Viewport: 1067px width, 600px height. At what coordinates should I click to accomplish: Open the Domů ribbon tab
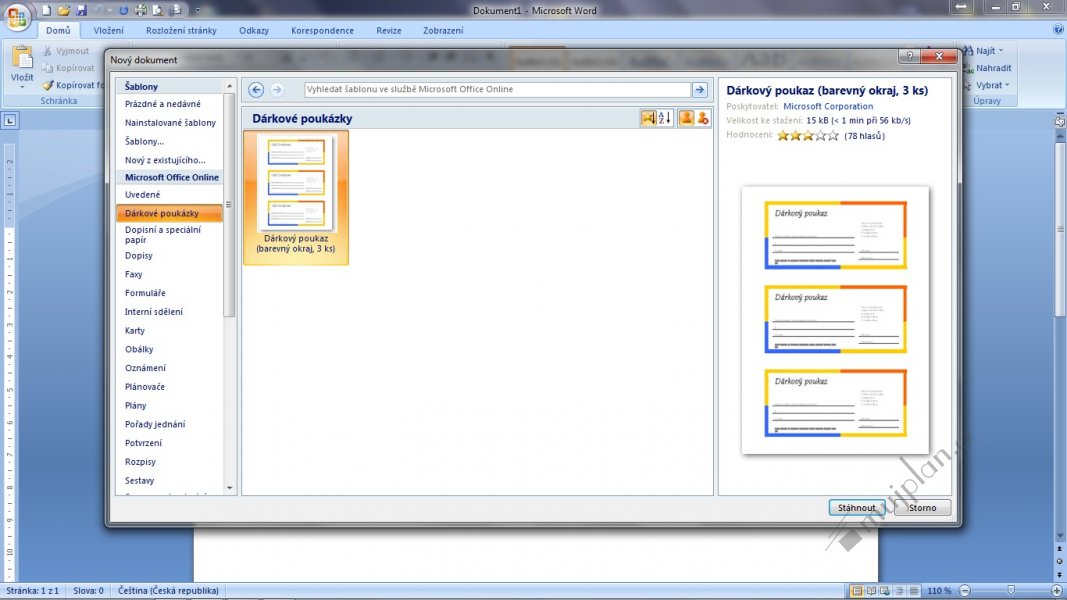click(58, 31)
